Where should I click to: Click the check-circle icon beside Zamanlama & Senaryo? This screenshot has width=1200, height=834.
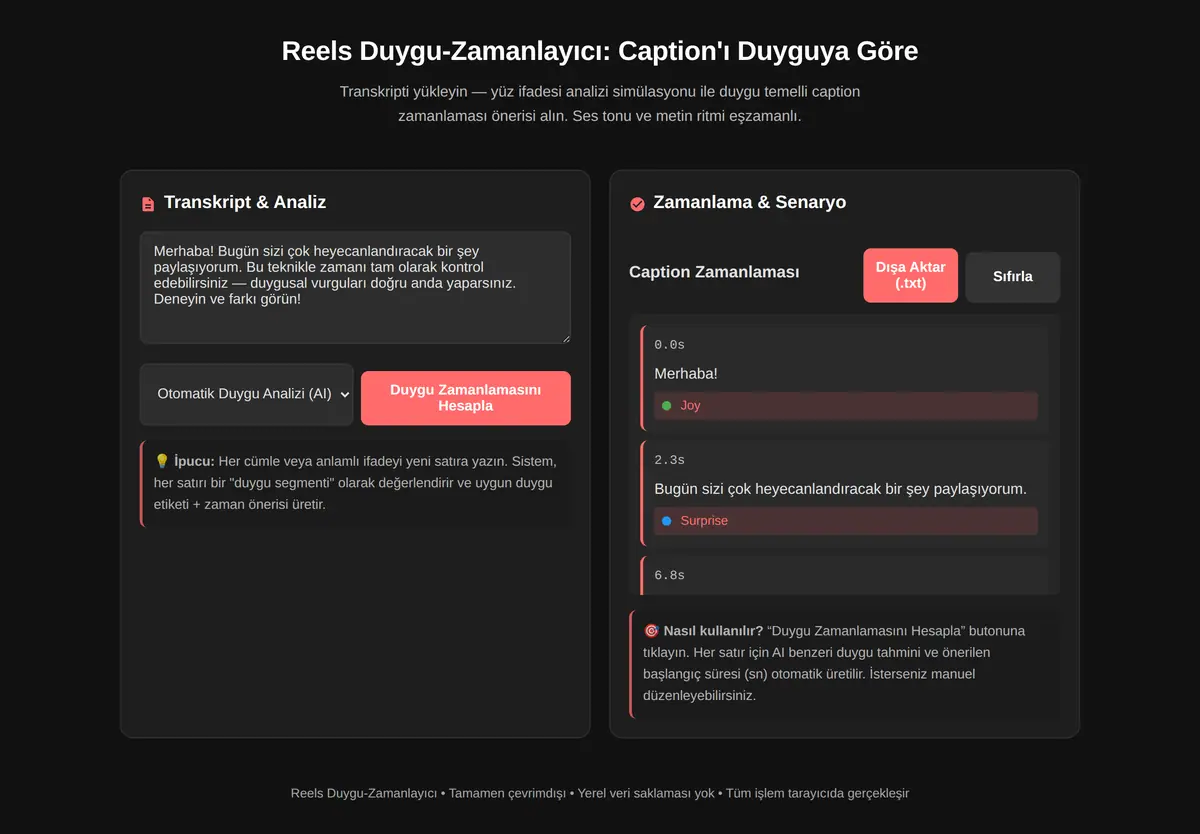(637, 204)
